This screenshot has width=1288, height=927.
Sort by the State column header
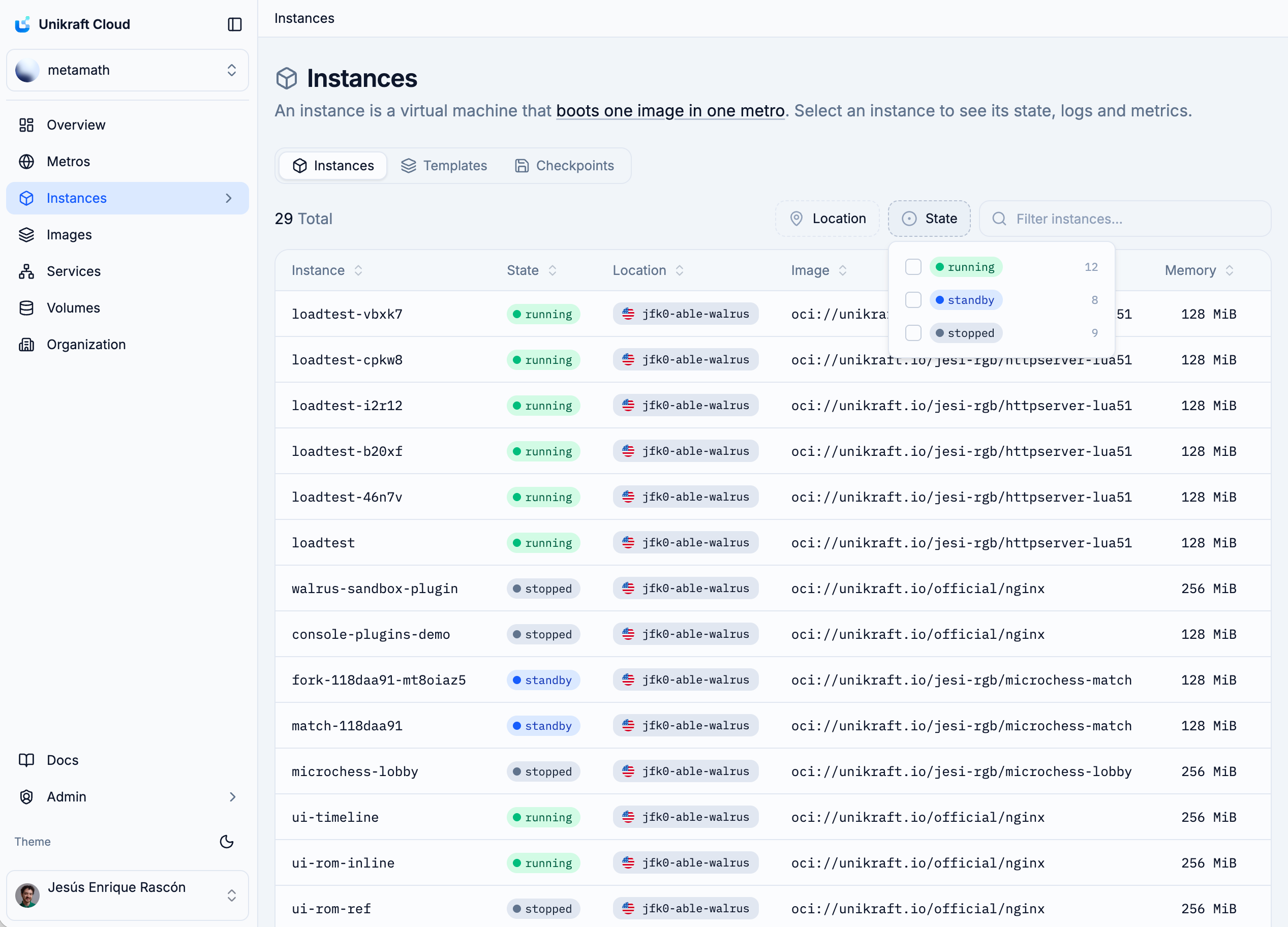(x=531, y=270)
